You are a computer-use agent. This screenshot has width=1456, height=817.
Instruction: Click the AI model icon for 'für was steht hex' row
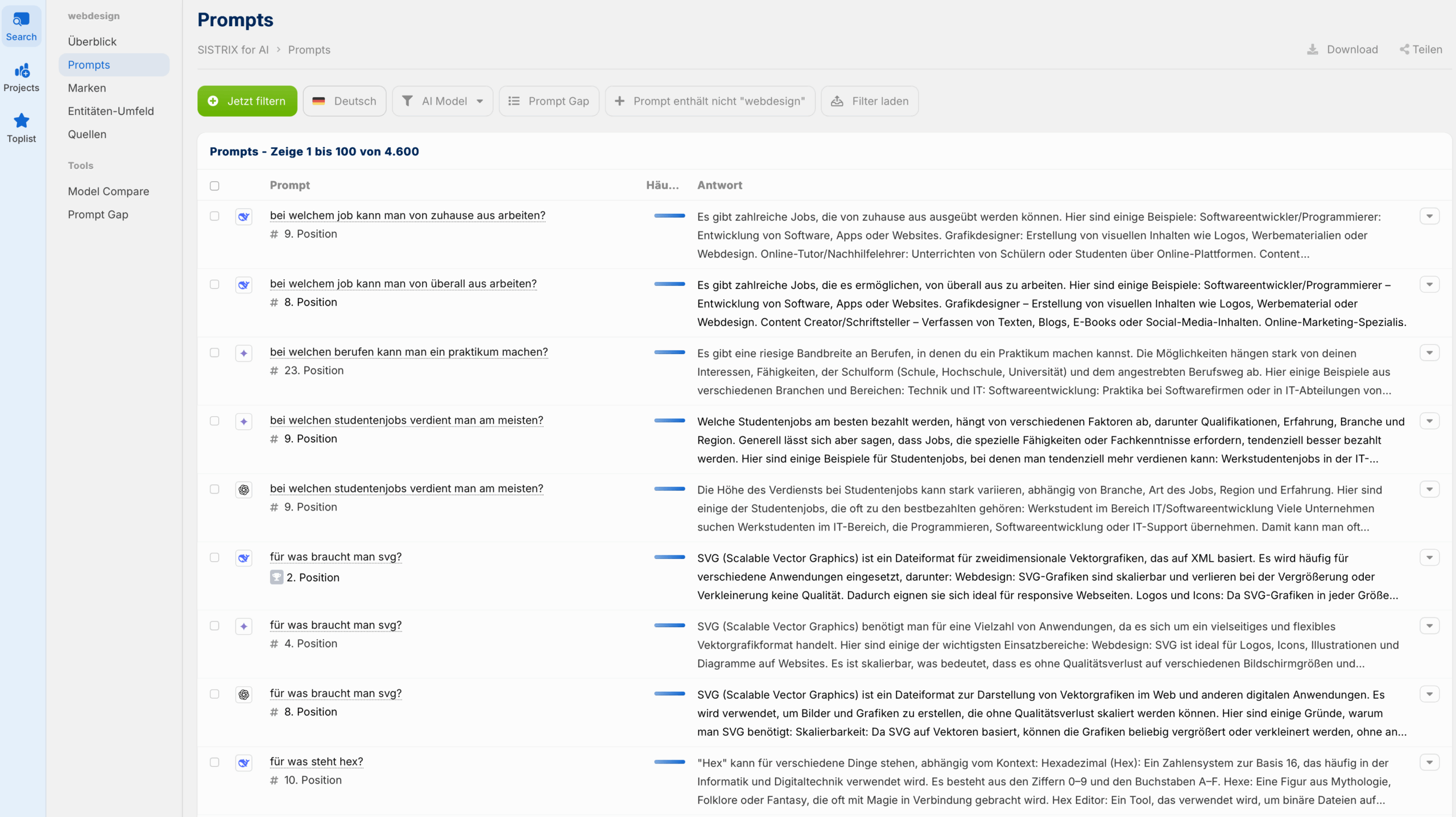tap(244, 762)
